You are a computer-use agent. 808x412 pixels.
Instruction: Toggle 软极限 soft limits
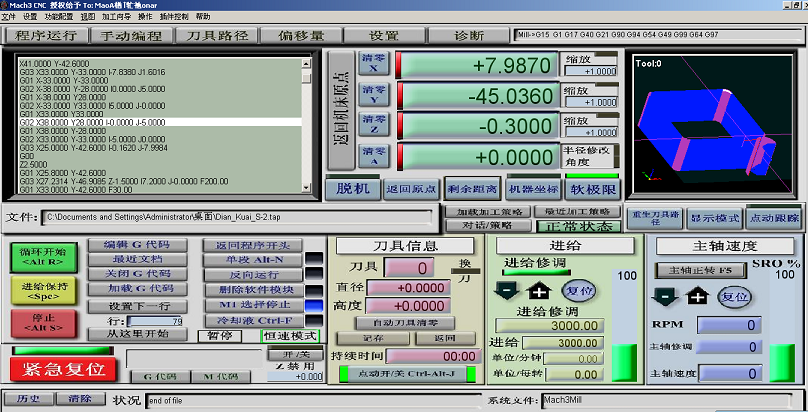click(x=592, y=190)
